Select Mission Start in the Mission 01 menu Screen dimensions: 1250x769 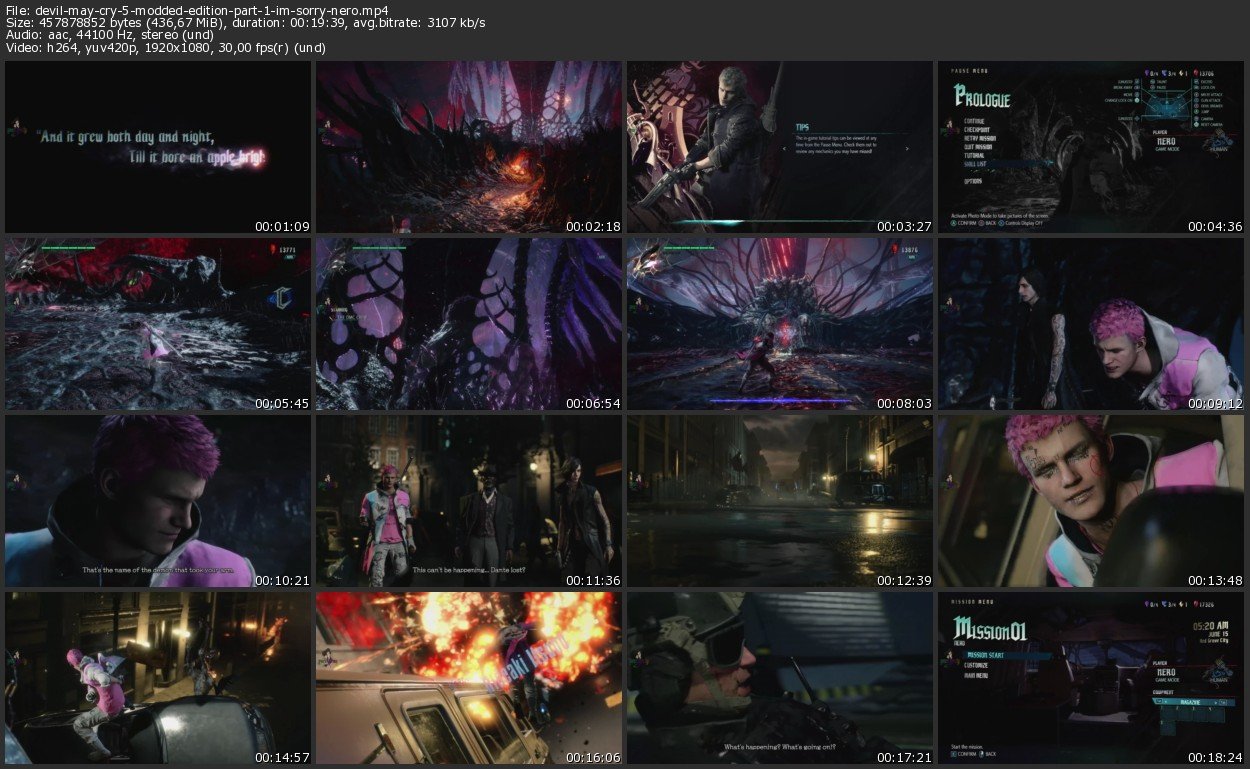986,656
